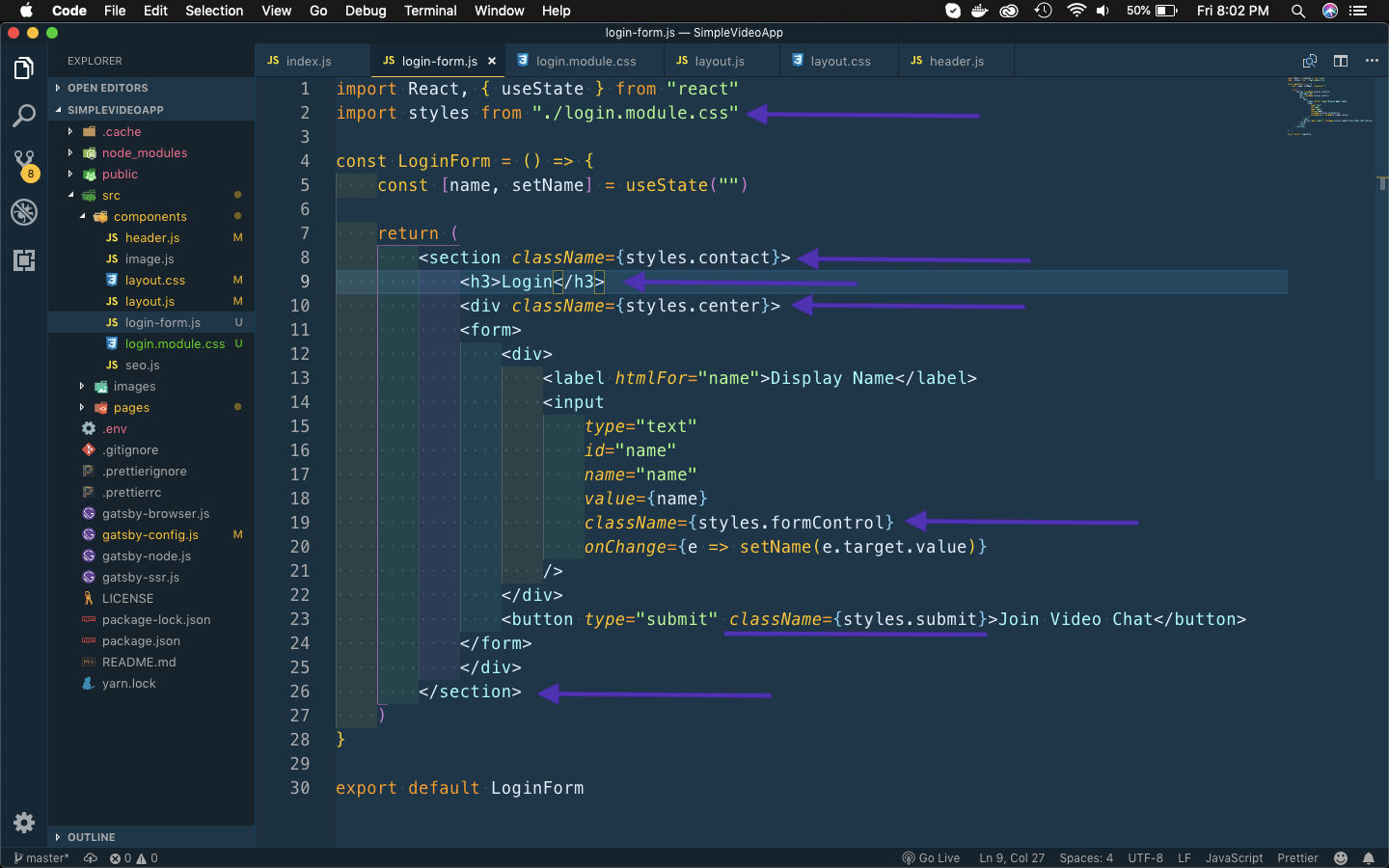Open the .env file
This screenshot has height=868, width=1389.
pyautogui.click(x=151, y=428)
